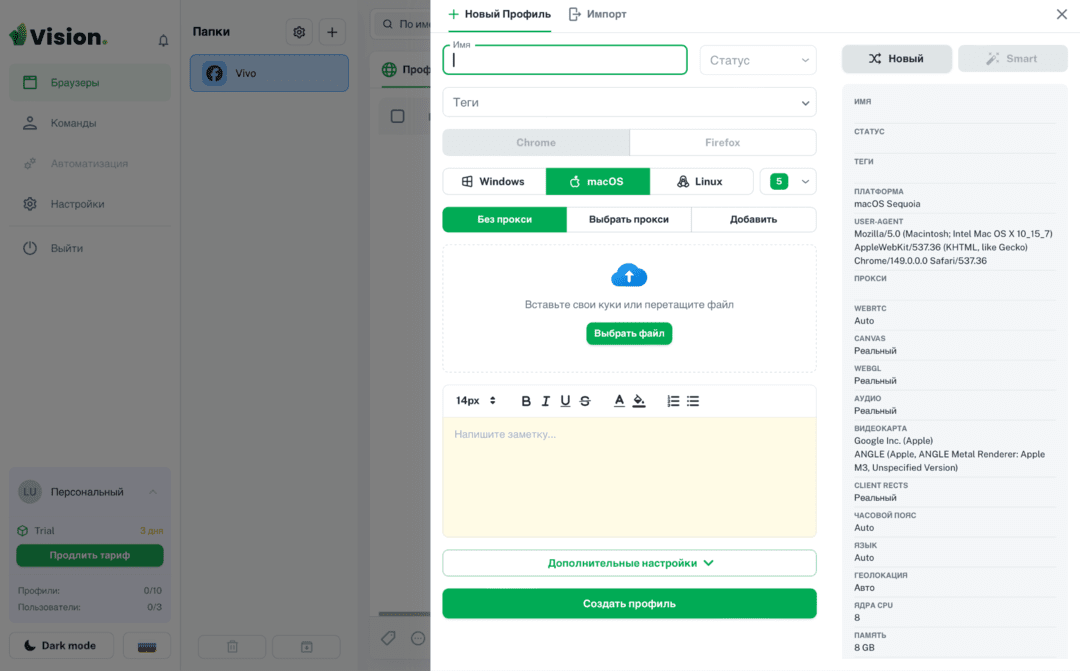Viewport: 1080px width, 671px height.
Task: Select the Vivo folder
Action: pyautogui.click(x=269, y=73)
